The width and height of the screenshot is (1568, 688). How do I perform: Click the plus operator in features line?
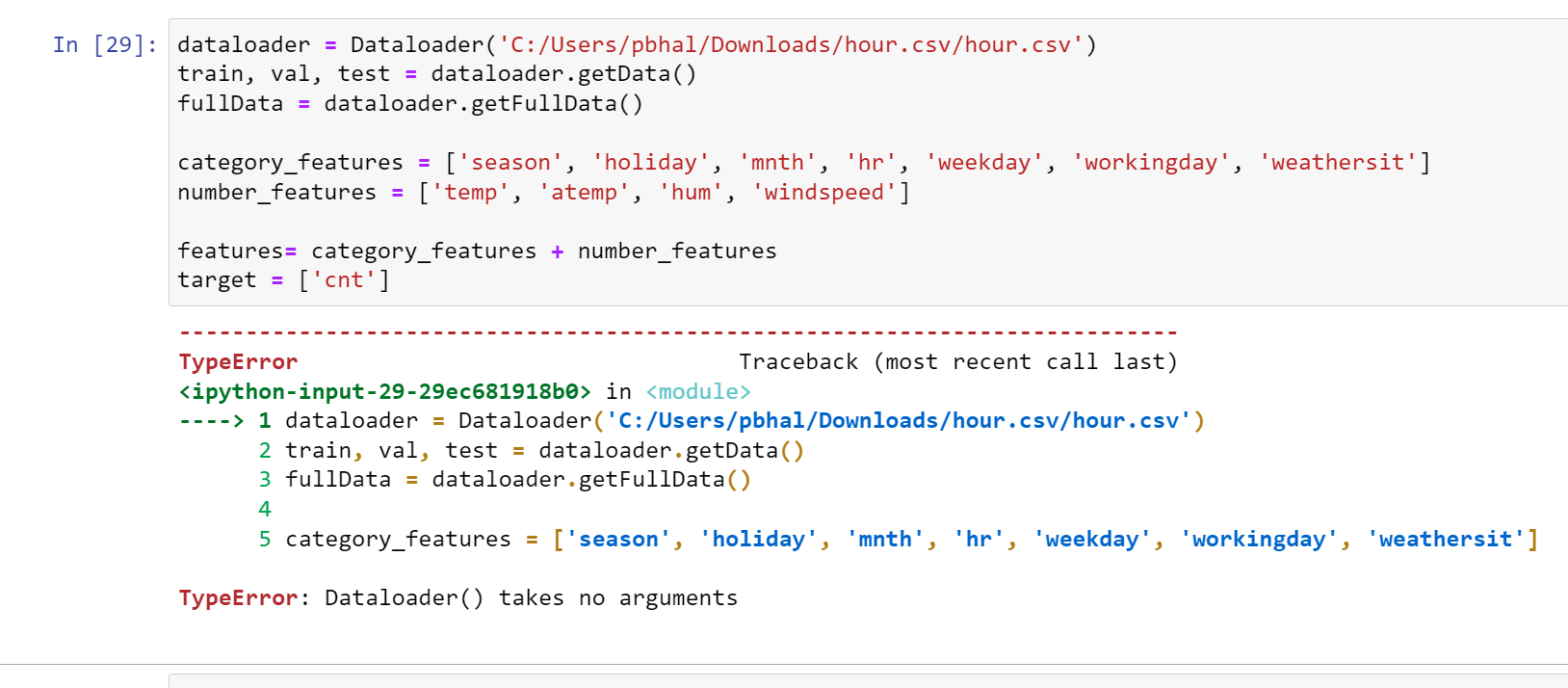coord(558,251)
